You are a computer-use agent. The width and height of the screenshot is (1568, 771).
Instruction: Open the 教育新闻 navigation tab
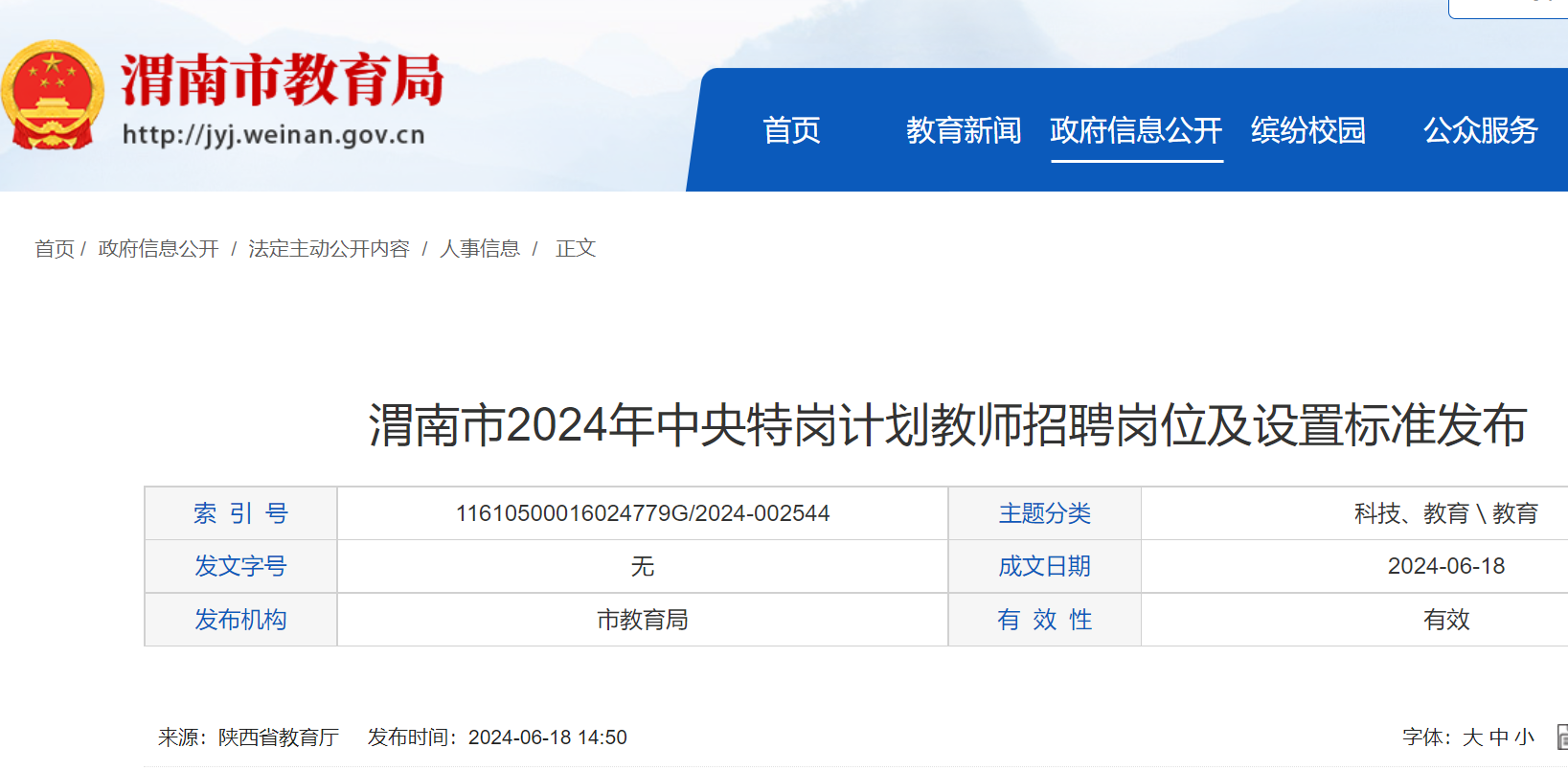[964, 130]
